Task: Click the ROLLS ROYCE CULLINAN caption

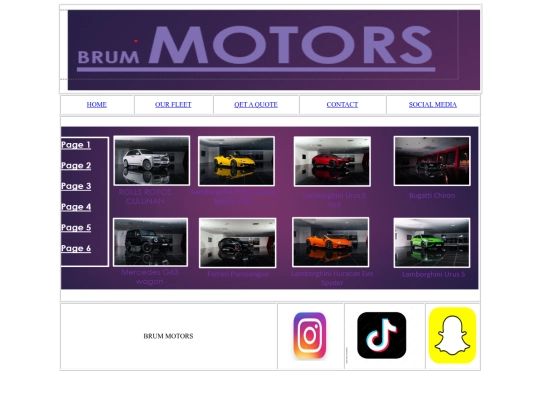Action: point(145,196)
